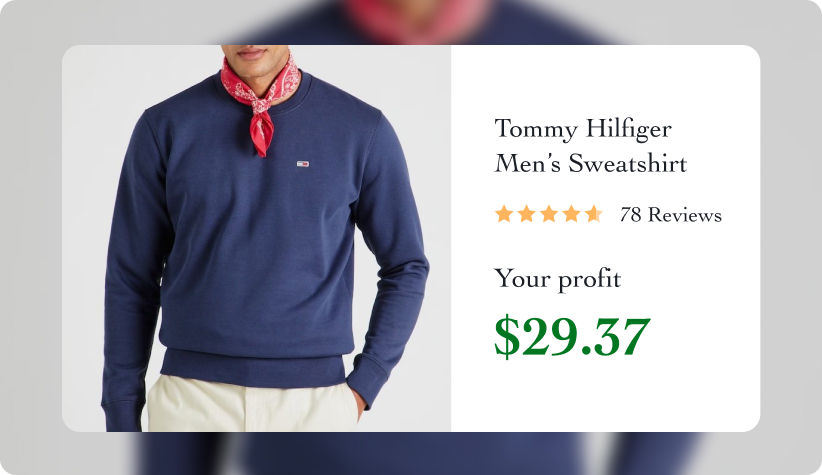Open the navy sweatshirt product photo

click(x=256, y=239)
